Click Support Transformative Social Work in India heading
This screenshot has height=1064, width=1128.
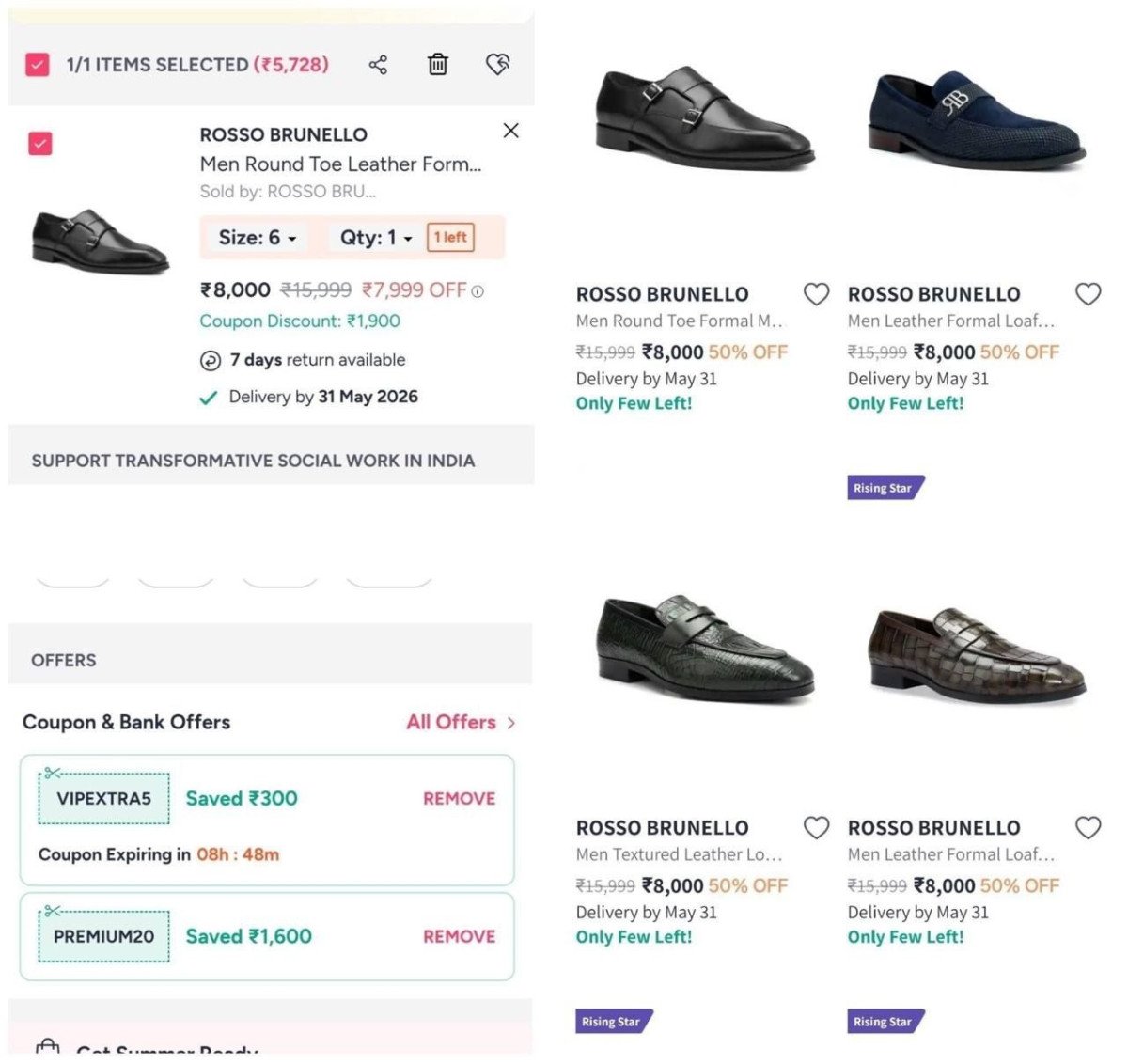click(253, 461)
